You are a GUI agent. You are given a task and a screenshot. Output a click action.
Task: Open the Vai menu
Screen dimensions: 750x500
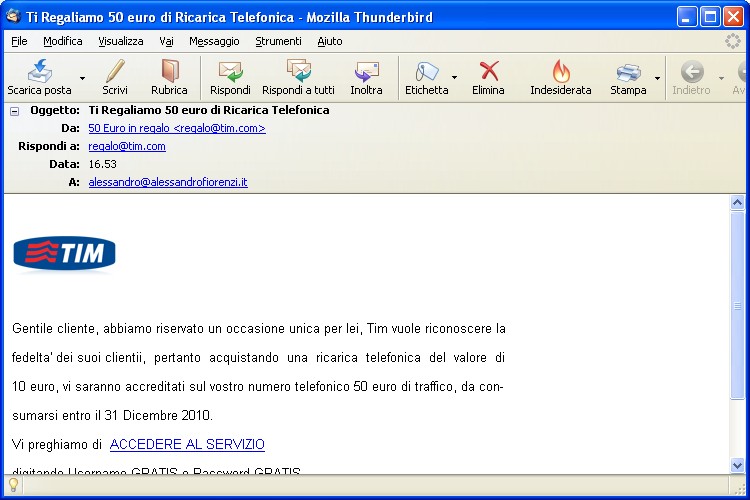click(166, 41)
